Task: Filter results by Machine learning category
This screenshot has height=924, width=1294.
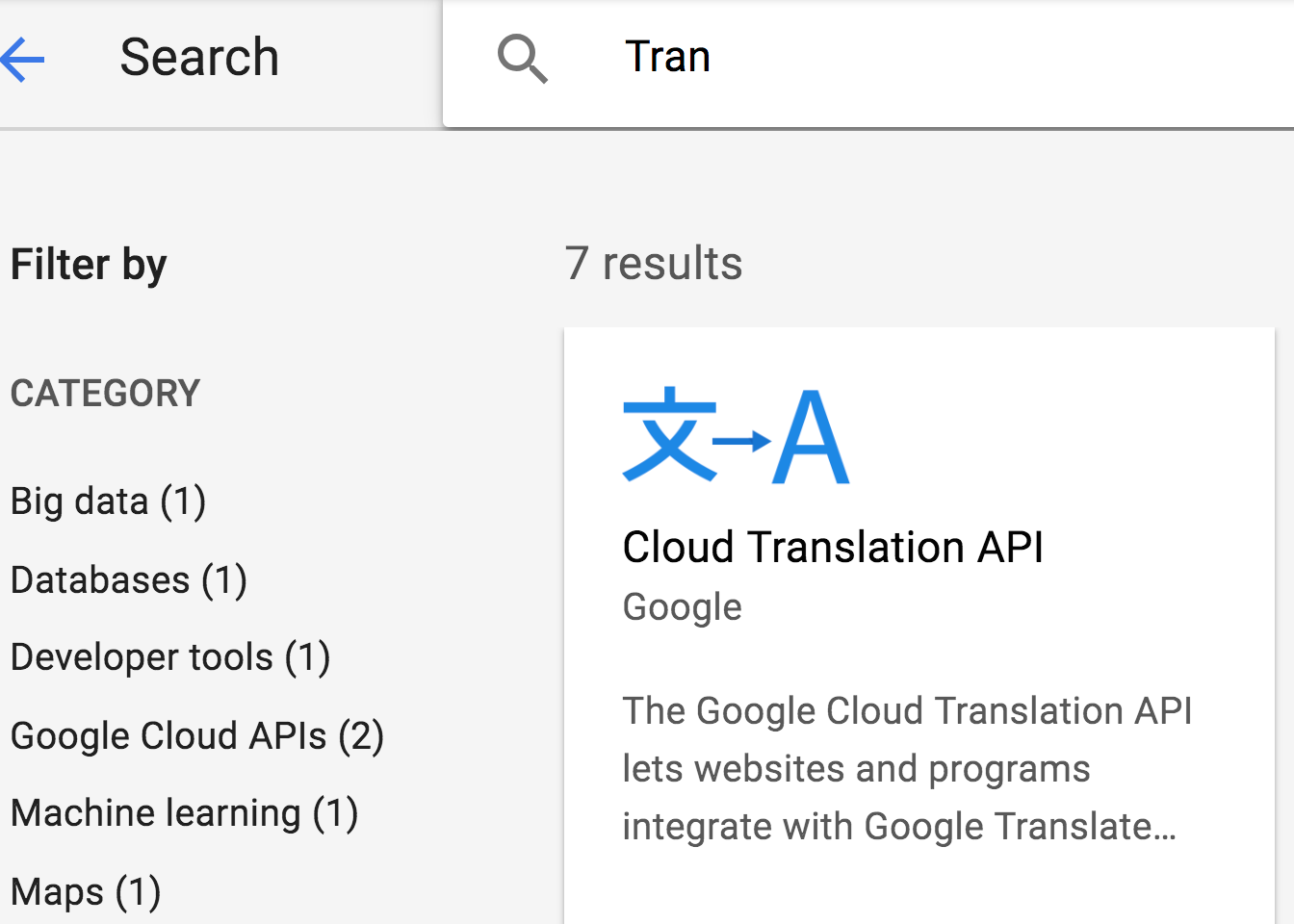Action: [x=183, y=813]
